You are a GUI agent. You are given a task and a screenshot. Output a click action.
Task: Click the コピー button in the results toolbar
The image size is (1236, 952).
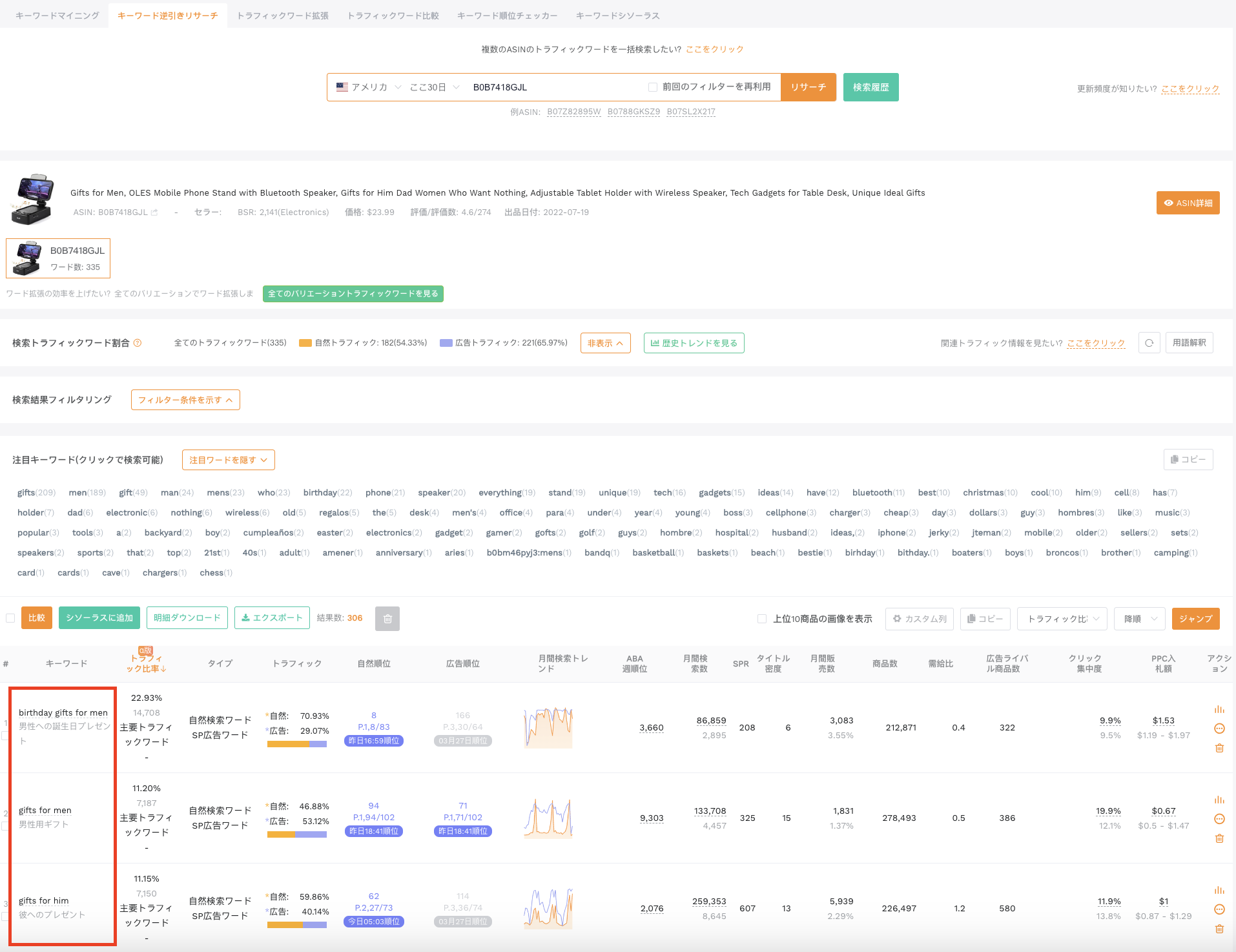coord(985,619)
